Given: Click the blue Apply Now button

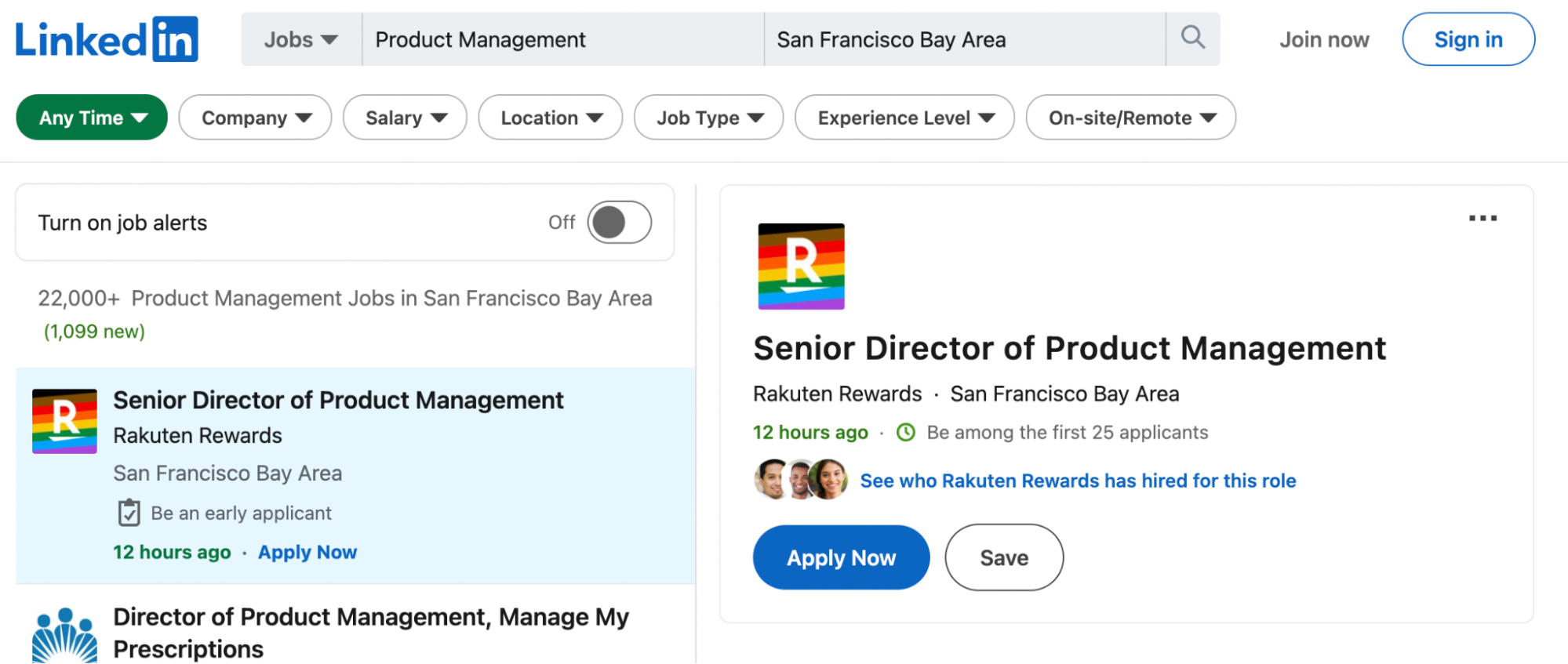Looking at the screenshot, I should pos(841,557).
